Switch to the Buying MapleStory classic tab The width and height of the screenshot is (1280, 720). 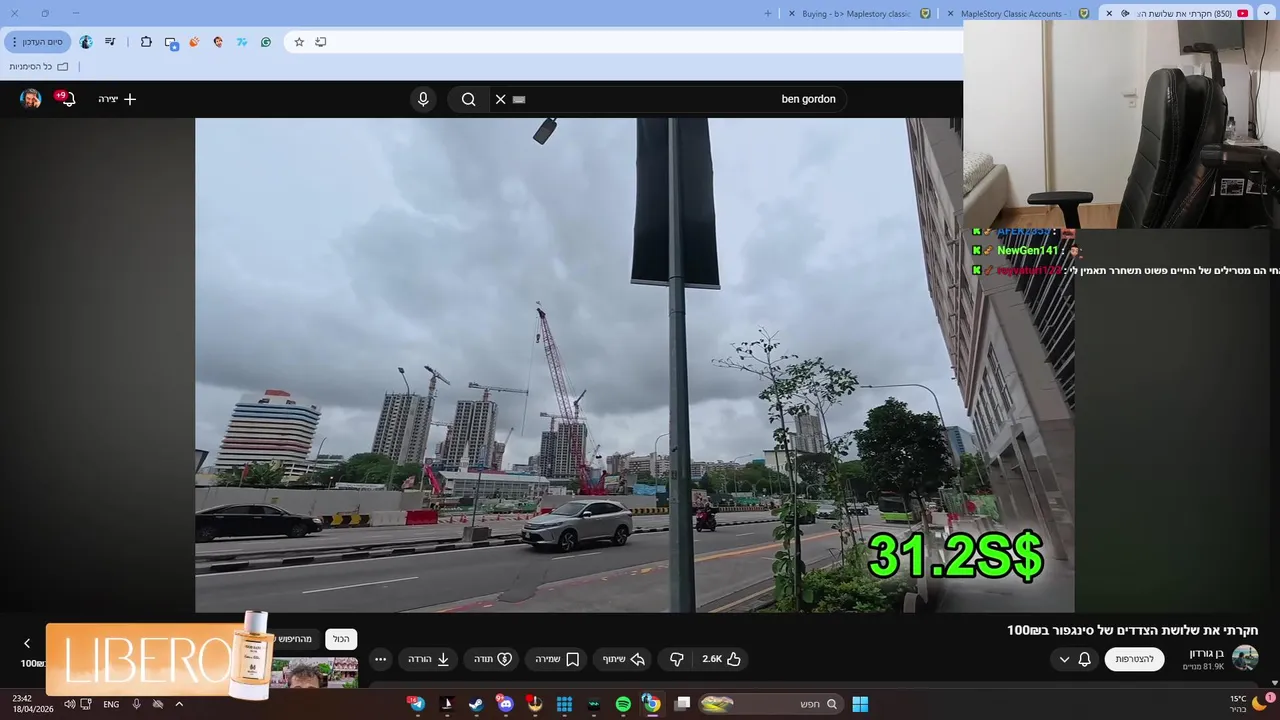(856, 14)
